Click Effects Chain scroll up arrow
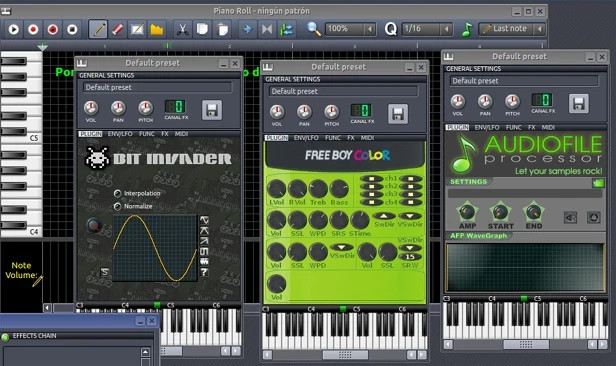The height and width of the screenshot is (366, 616). [x=145, y=352]
